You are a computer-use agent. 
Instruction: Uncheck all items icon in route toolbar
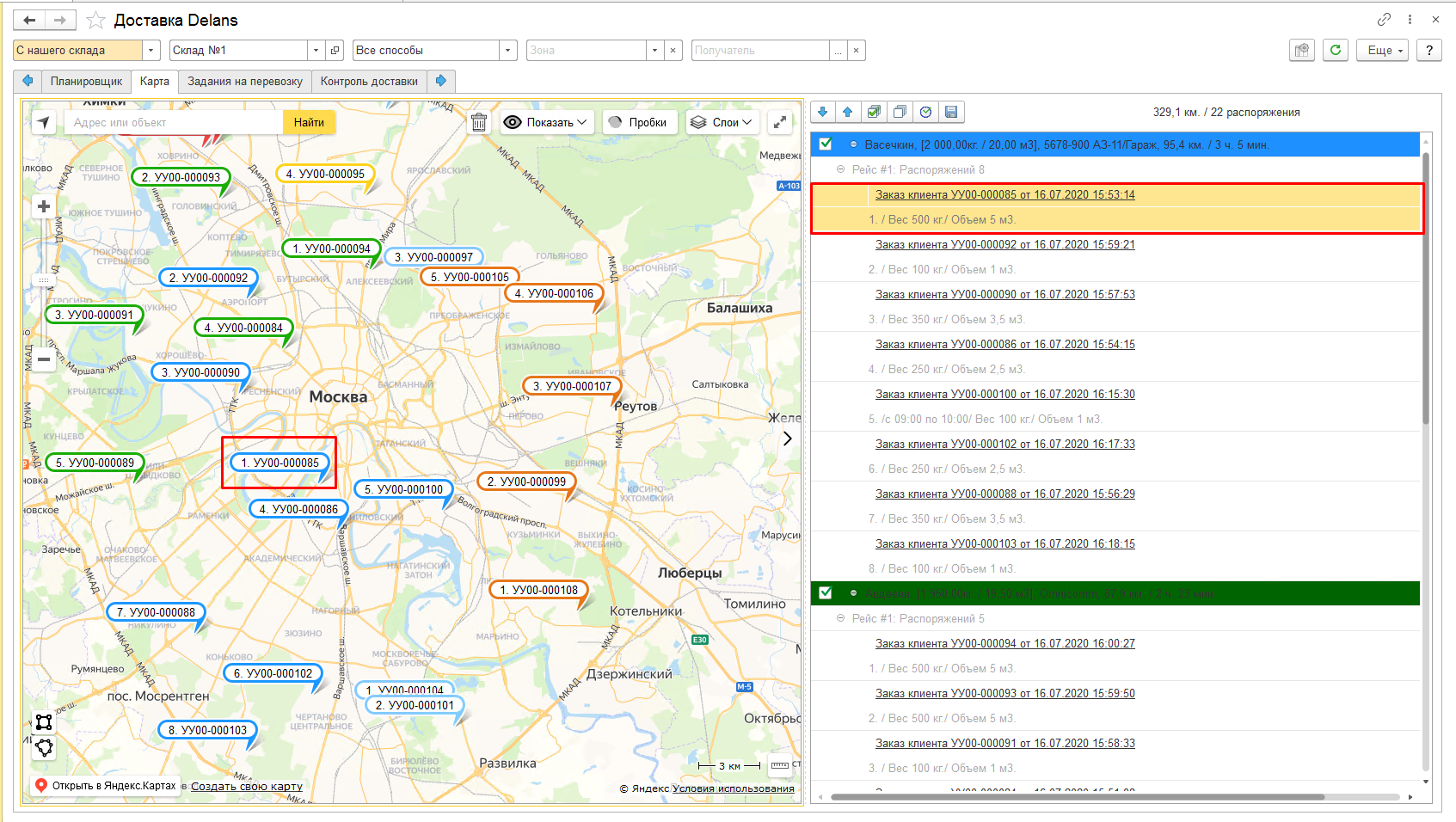click(x=900, y=112)
